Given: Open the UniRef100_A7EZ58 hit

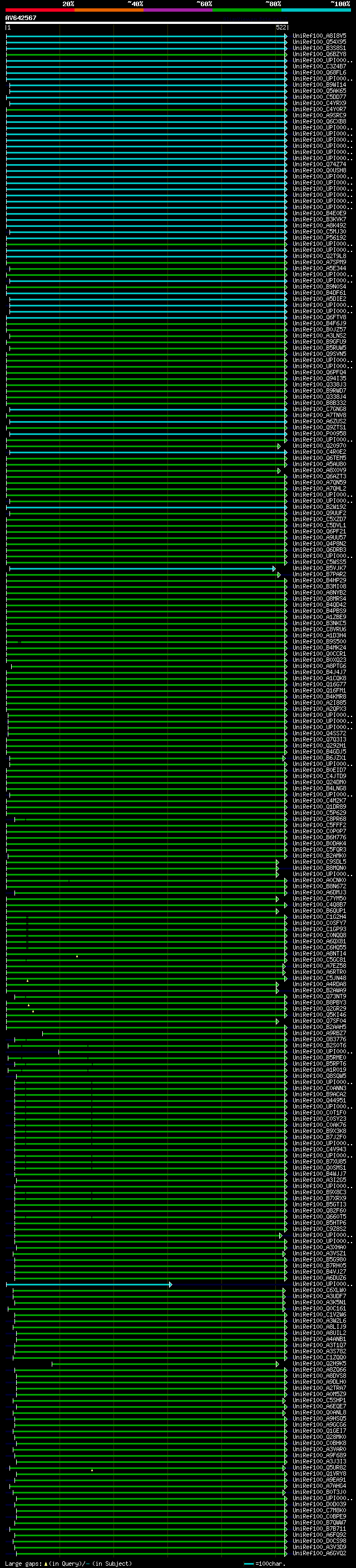Looking at the screenshot, I should pos(319,966).
